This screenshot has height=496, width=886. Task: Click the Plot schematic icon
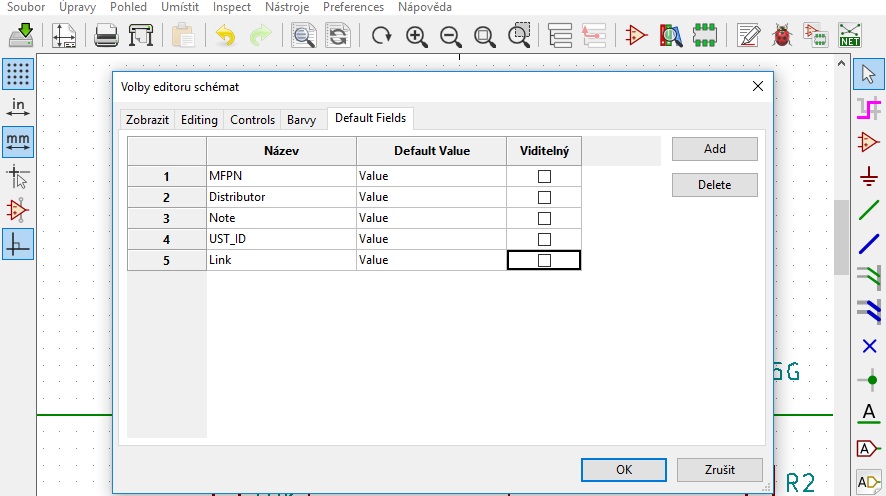(x=141, y=36)
